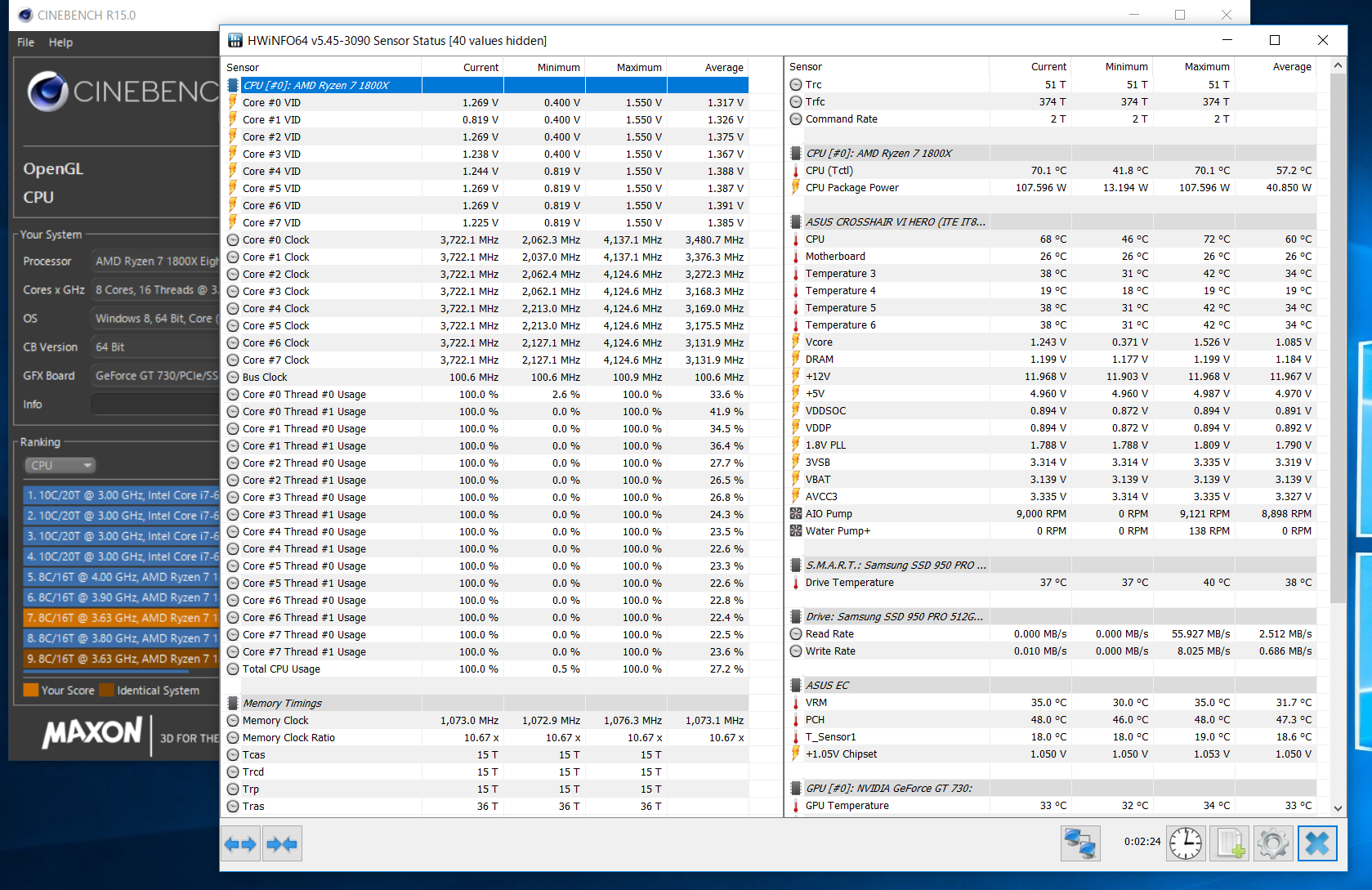The height and width of the screenshot is (890, 1372).
Task: Start logging with the sheet-plus log file icon
Action: [1230, 843]
